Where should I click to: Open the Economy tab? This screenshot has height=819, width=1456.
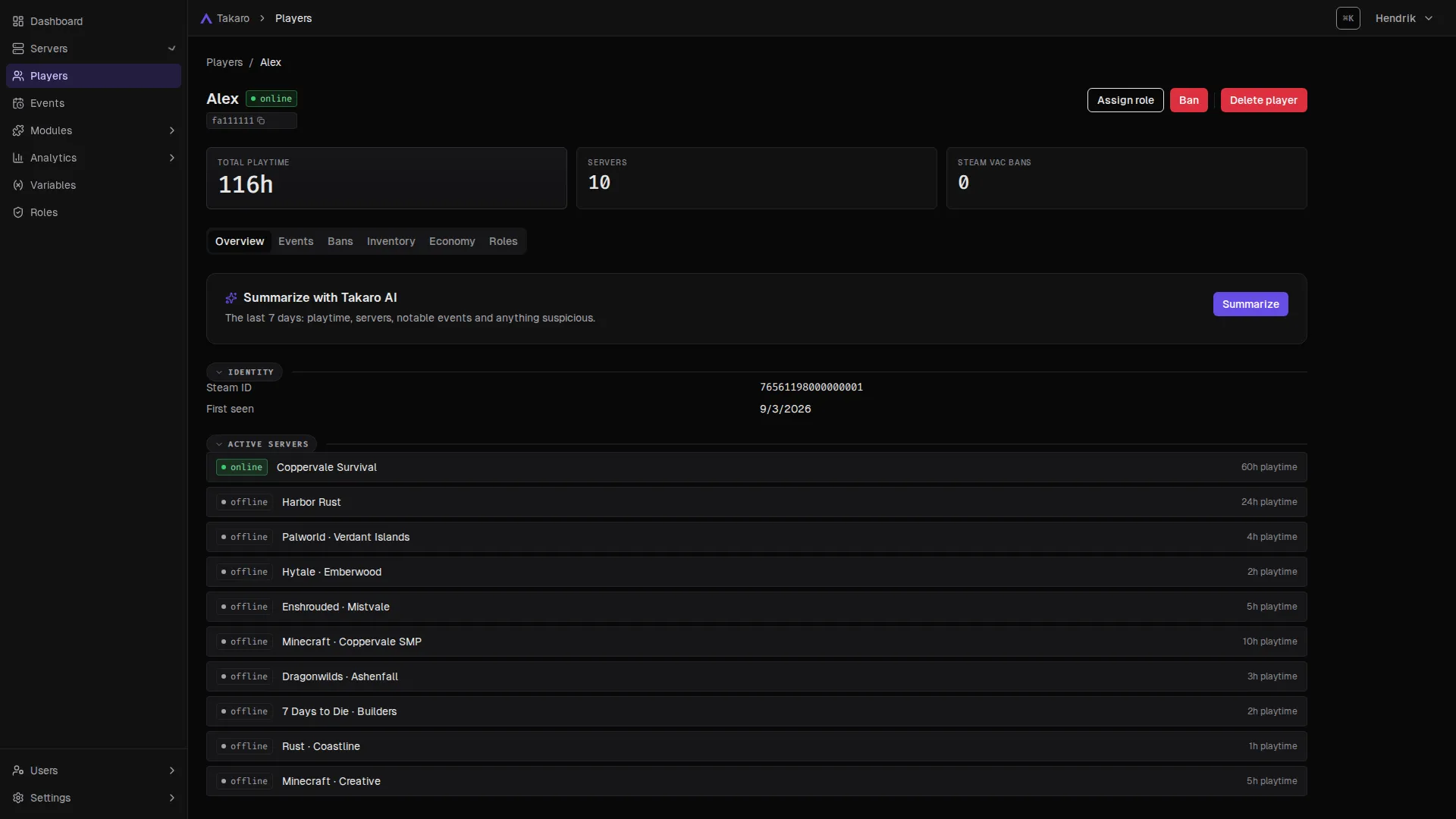[452, 241]
